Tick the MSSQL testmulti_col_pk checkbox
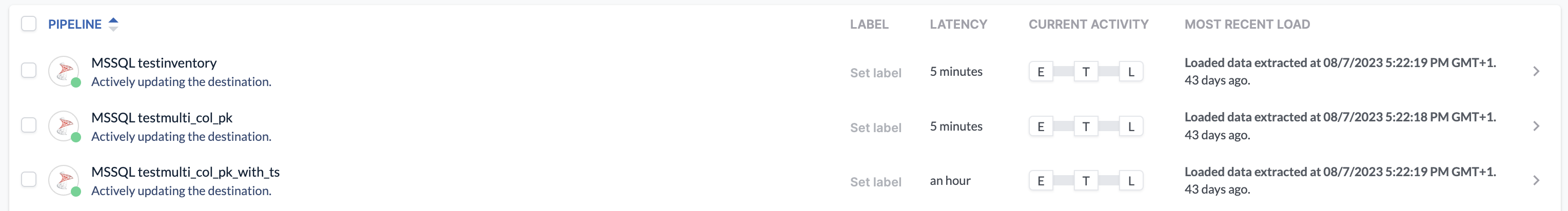 click(x=29, y=125)
